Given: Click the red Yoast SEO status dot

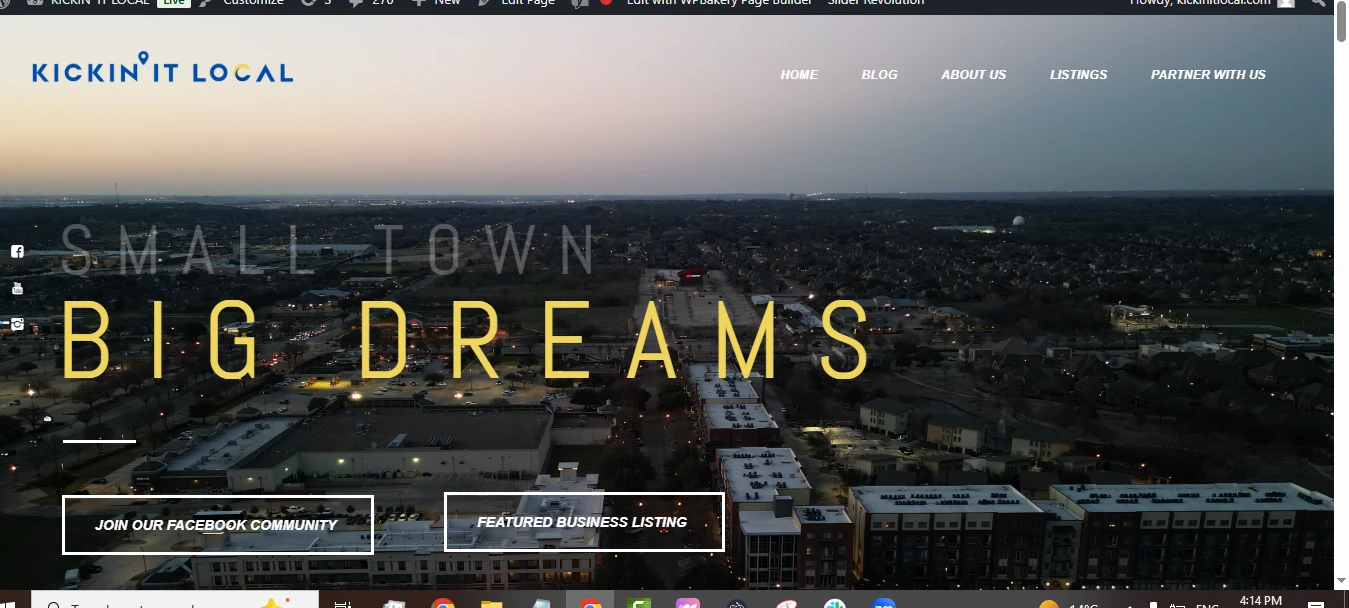Looking at the screenshot, I should [606, 3].
